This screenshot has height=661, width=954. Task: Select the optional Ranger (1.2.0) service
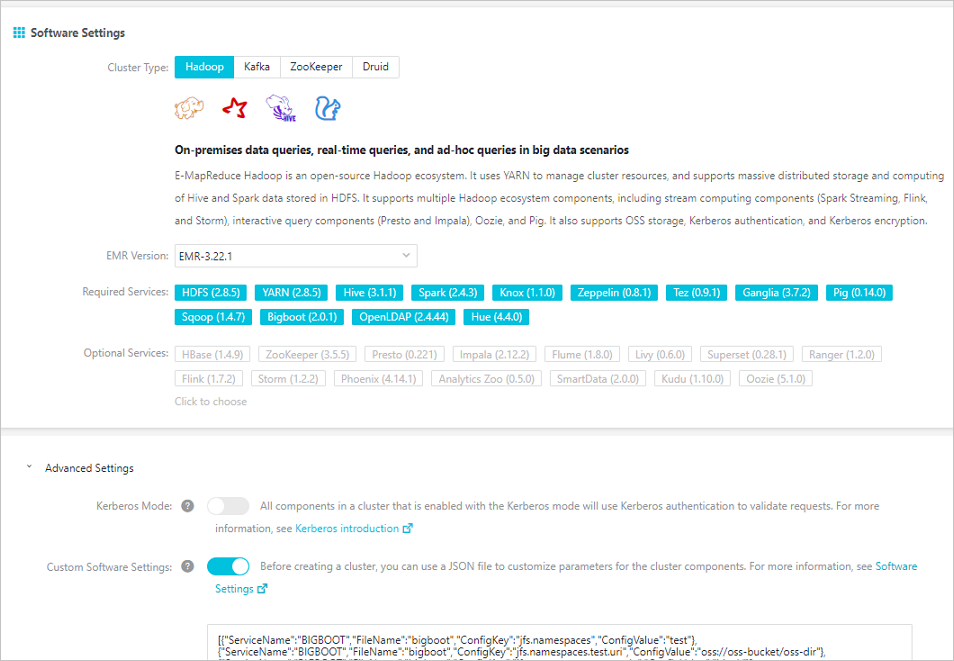(841, 354)
